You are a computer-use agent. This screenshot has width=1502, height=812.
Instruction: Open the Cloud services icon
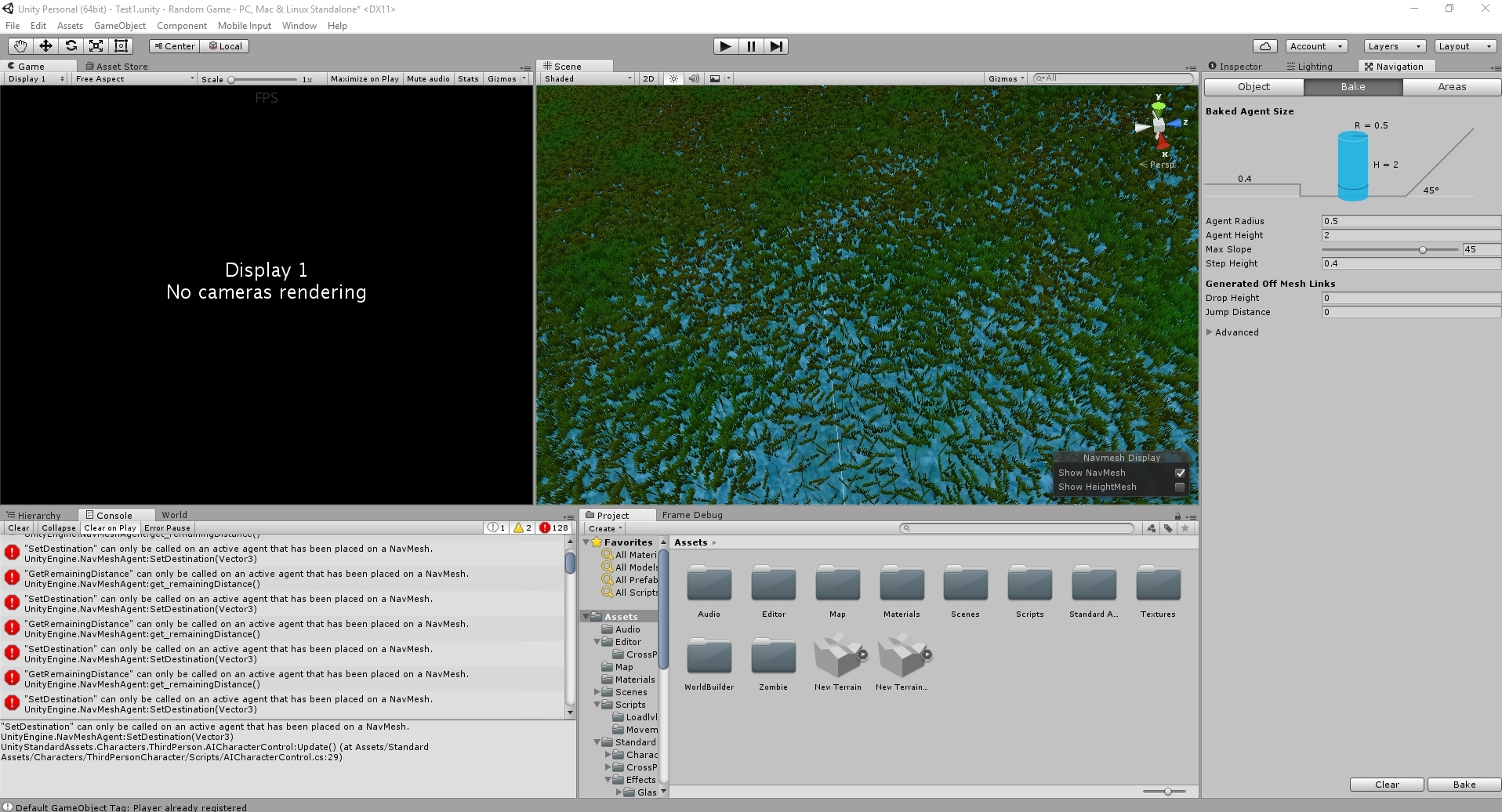(1264, 46)
